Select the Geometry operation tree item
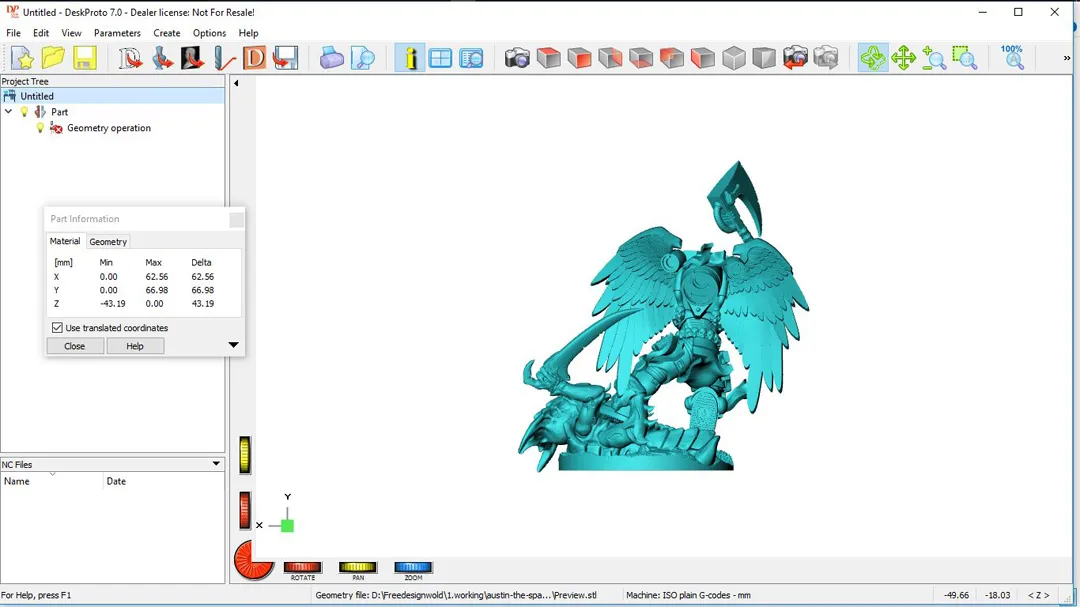This screenshot has height=607, width=1080. click(109, 128)
